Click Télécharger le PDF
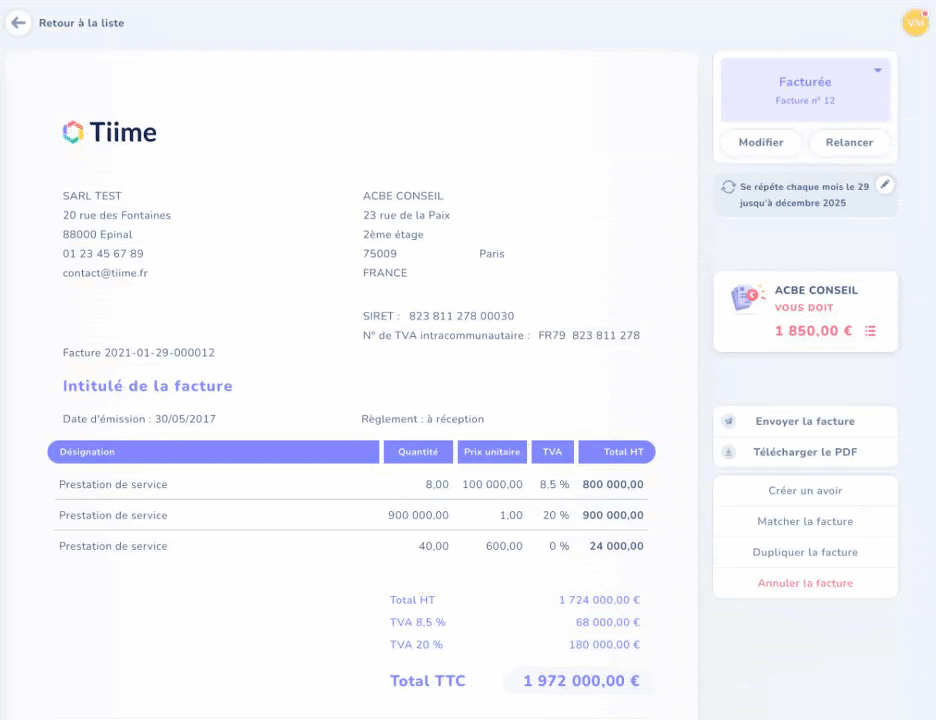Screen dimensions: 936x720 805,453
